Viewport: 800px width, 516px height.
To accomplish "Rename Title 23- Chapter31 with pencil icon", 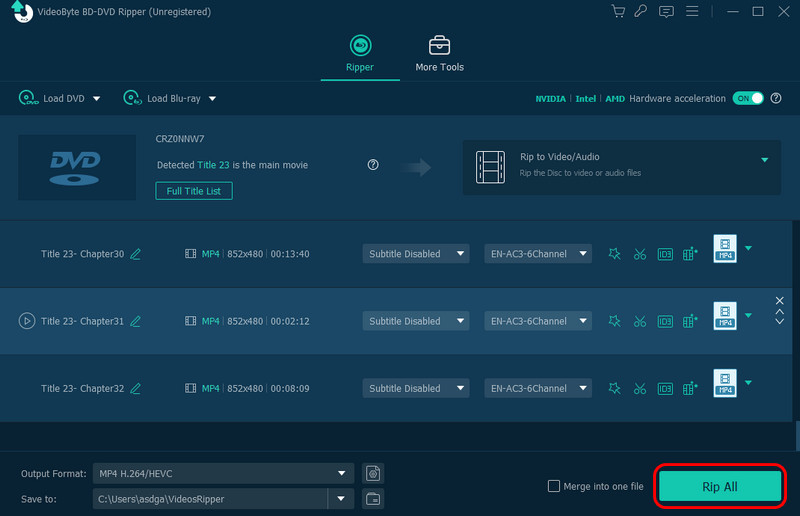I will coord(136,321).
